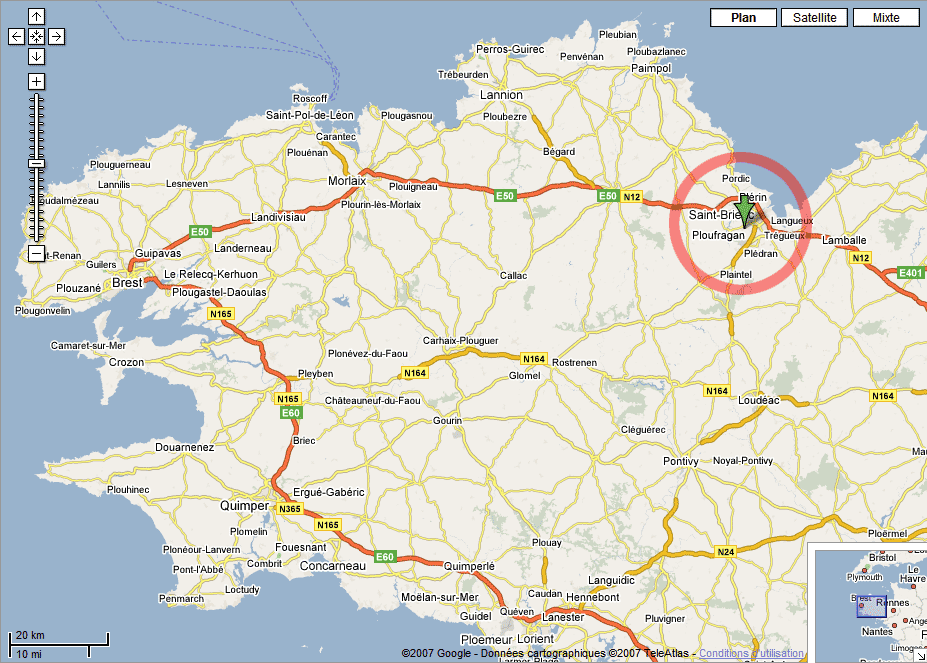This screenshot has height=663, width=927.
Task: Click the Quimper city label
Action: pyautogui.click(x=244, y=506)
